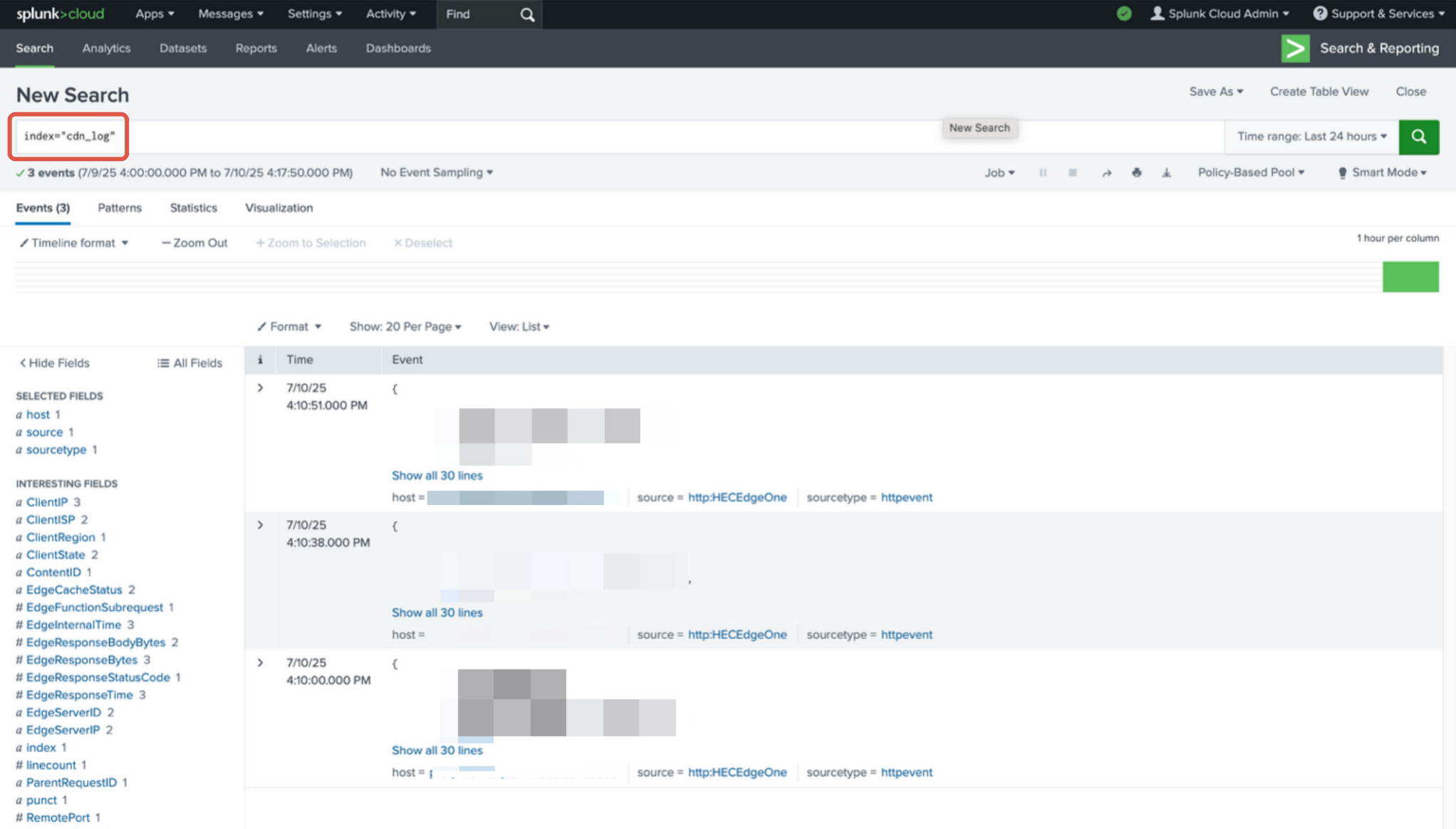Switch to the Statistics tab
Viewport: 1456px width, 829px height.
[x=193, y=208]
